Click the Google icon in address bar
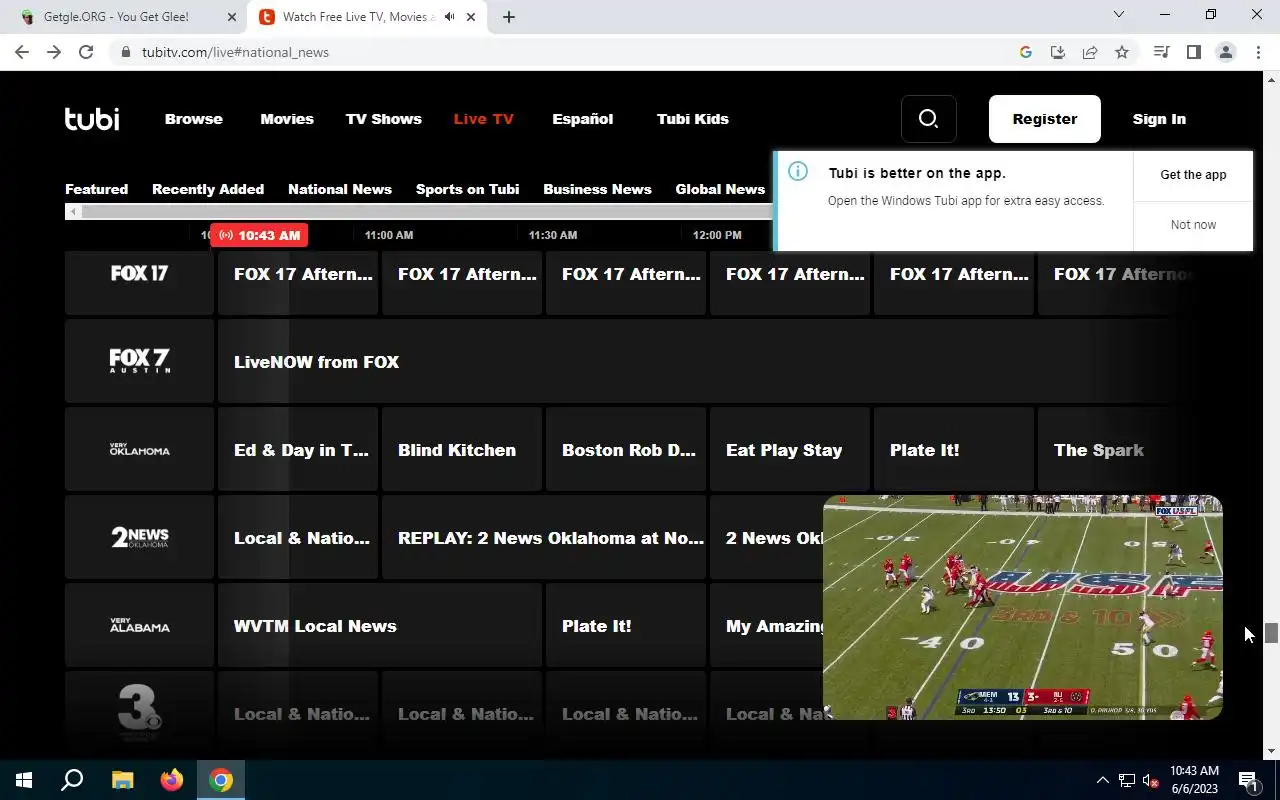 click(1026, 52)
